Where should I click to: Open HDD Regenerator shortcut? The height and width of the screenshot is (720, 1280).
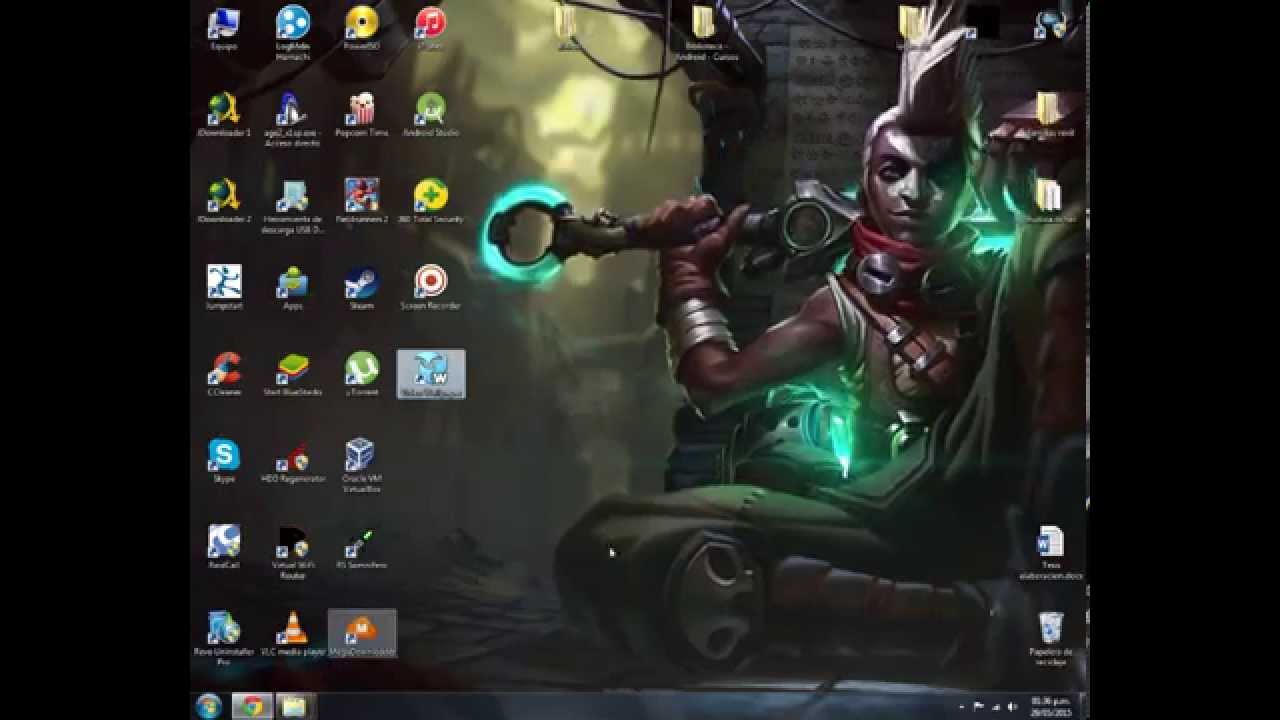[x=293, y=460]
